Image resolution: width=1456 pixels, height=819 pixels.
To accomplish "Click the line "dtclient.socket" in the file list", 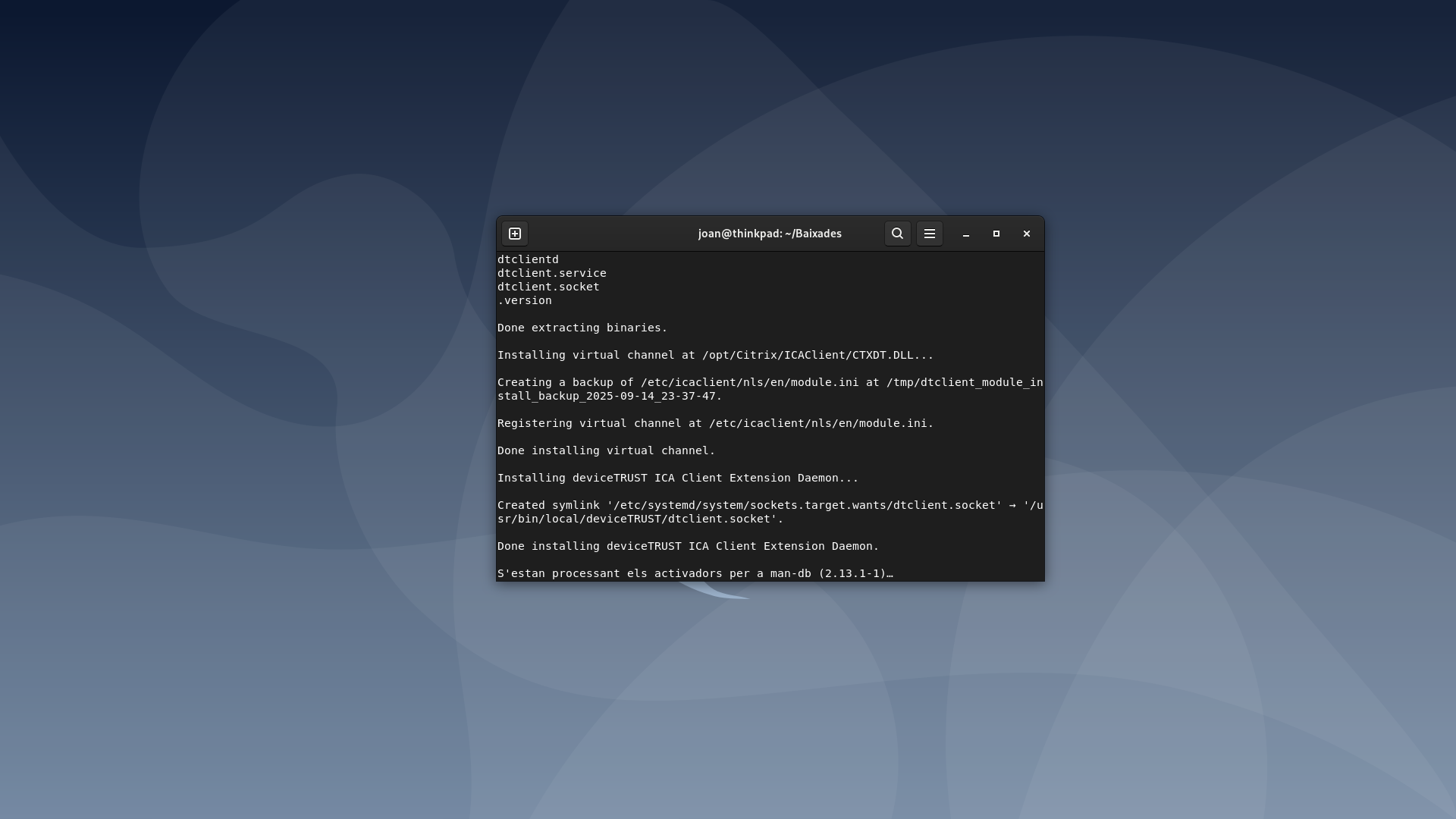I will coord(548,287).
